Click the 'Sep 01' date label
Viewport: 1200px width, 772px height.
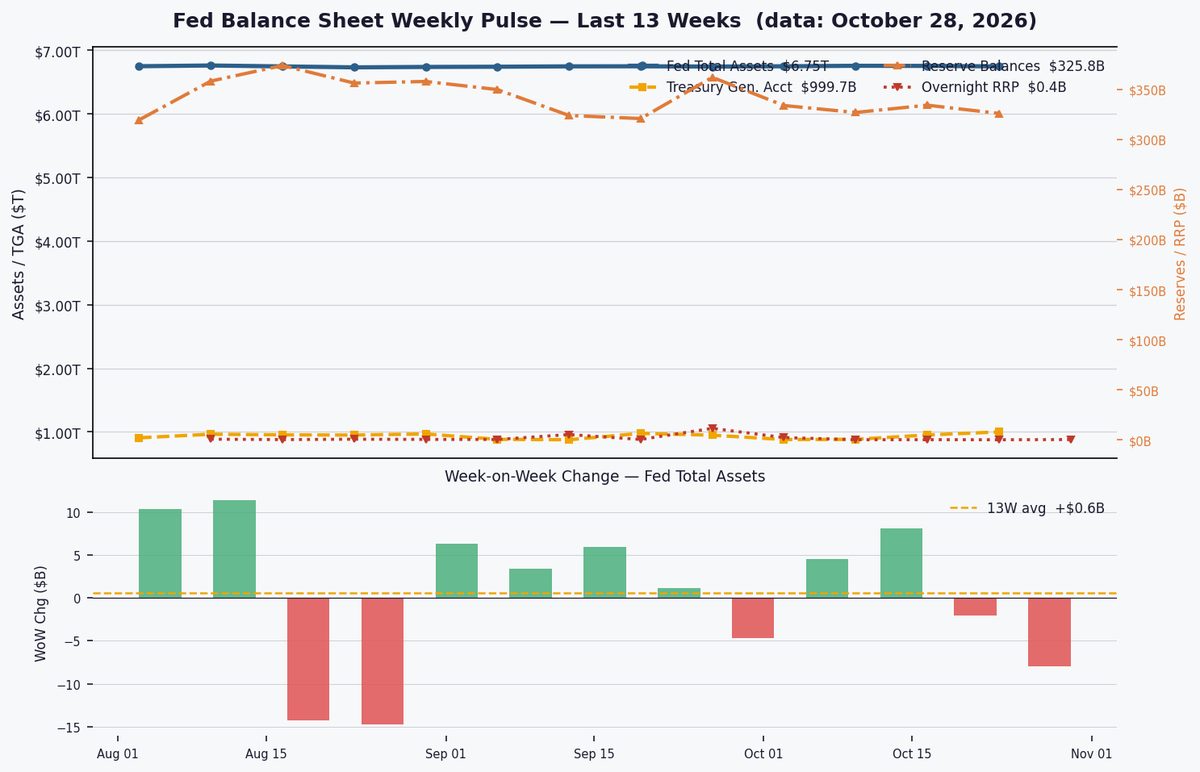pyautogui.click(x=445, y=753)
